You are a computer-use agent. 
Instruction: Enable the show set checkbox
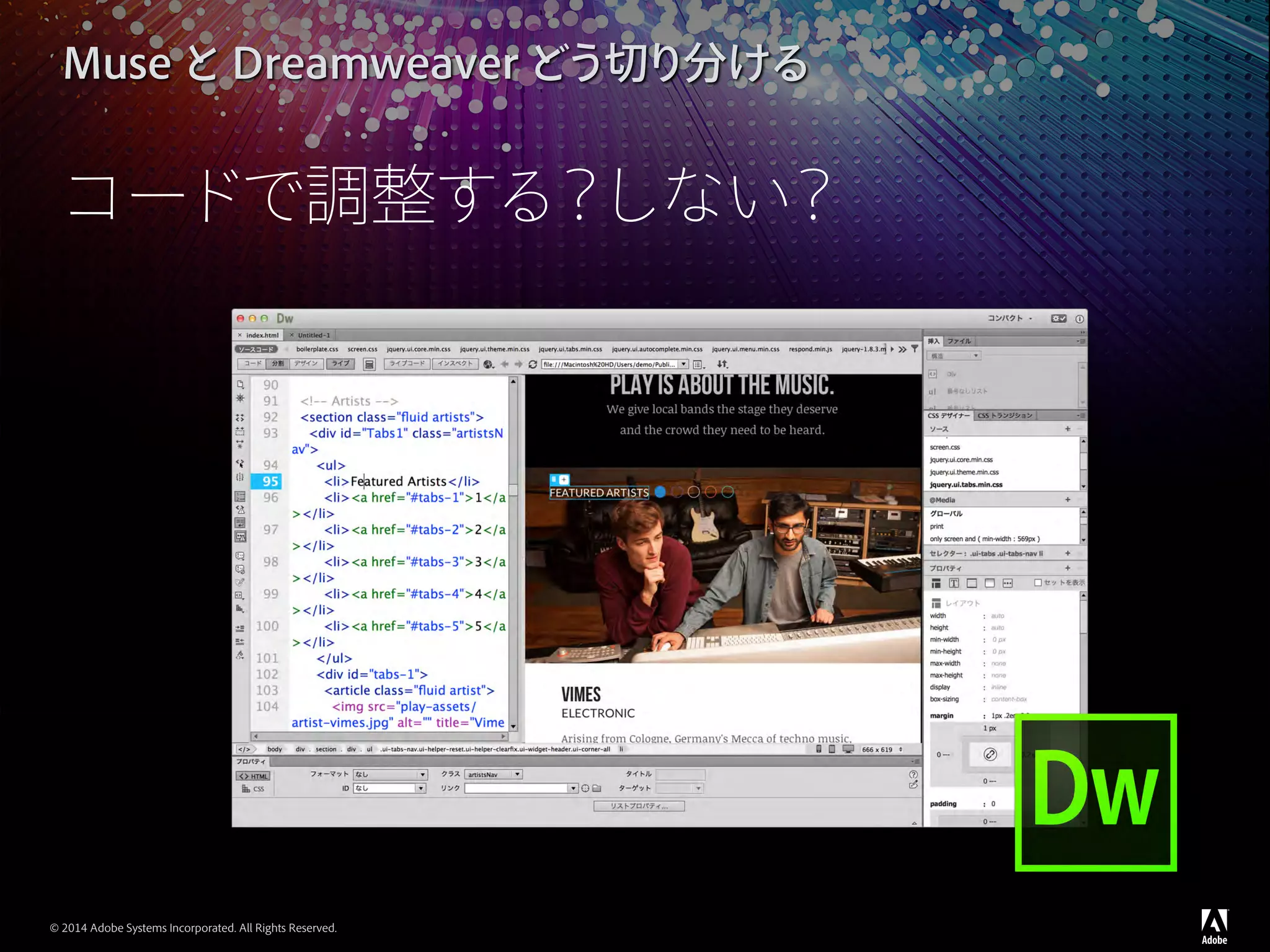coord(1037,583)
